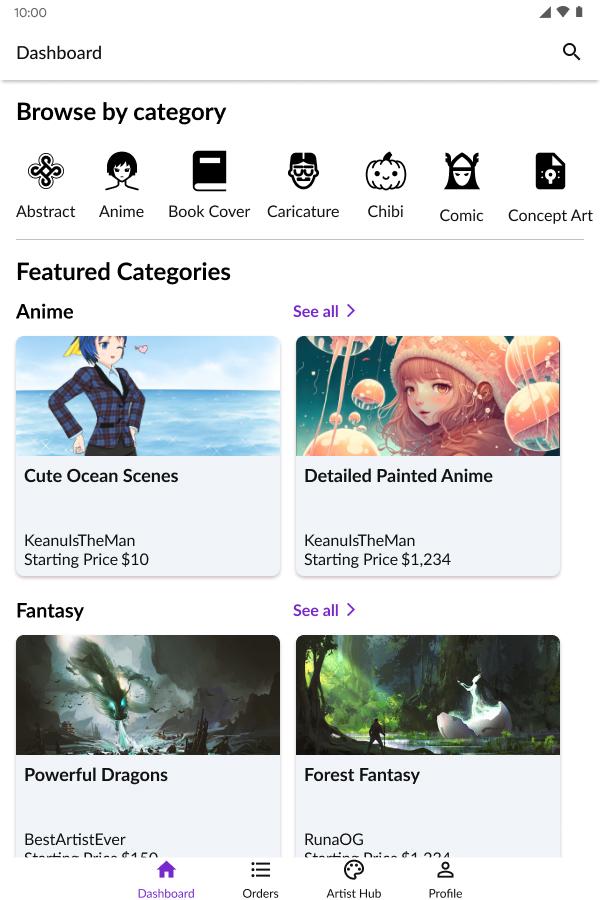The height and width of the screenshot is (900, 600).
Task: Click See all link for Anime
Action: [316, 311]
